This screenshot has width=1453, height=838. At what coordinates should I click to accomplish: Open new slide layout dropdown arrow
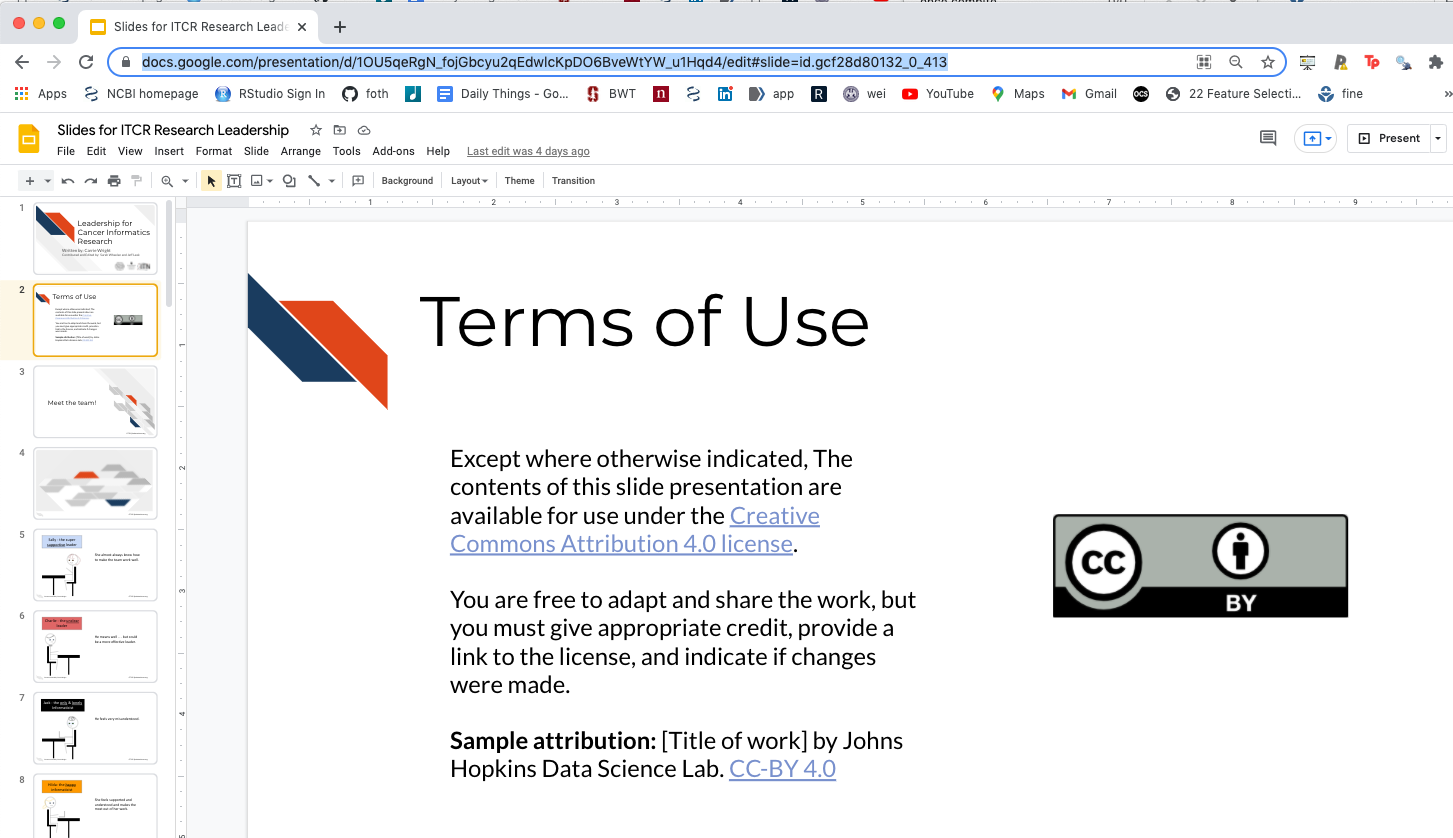click(48, 181)
